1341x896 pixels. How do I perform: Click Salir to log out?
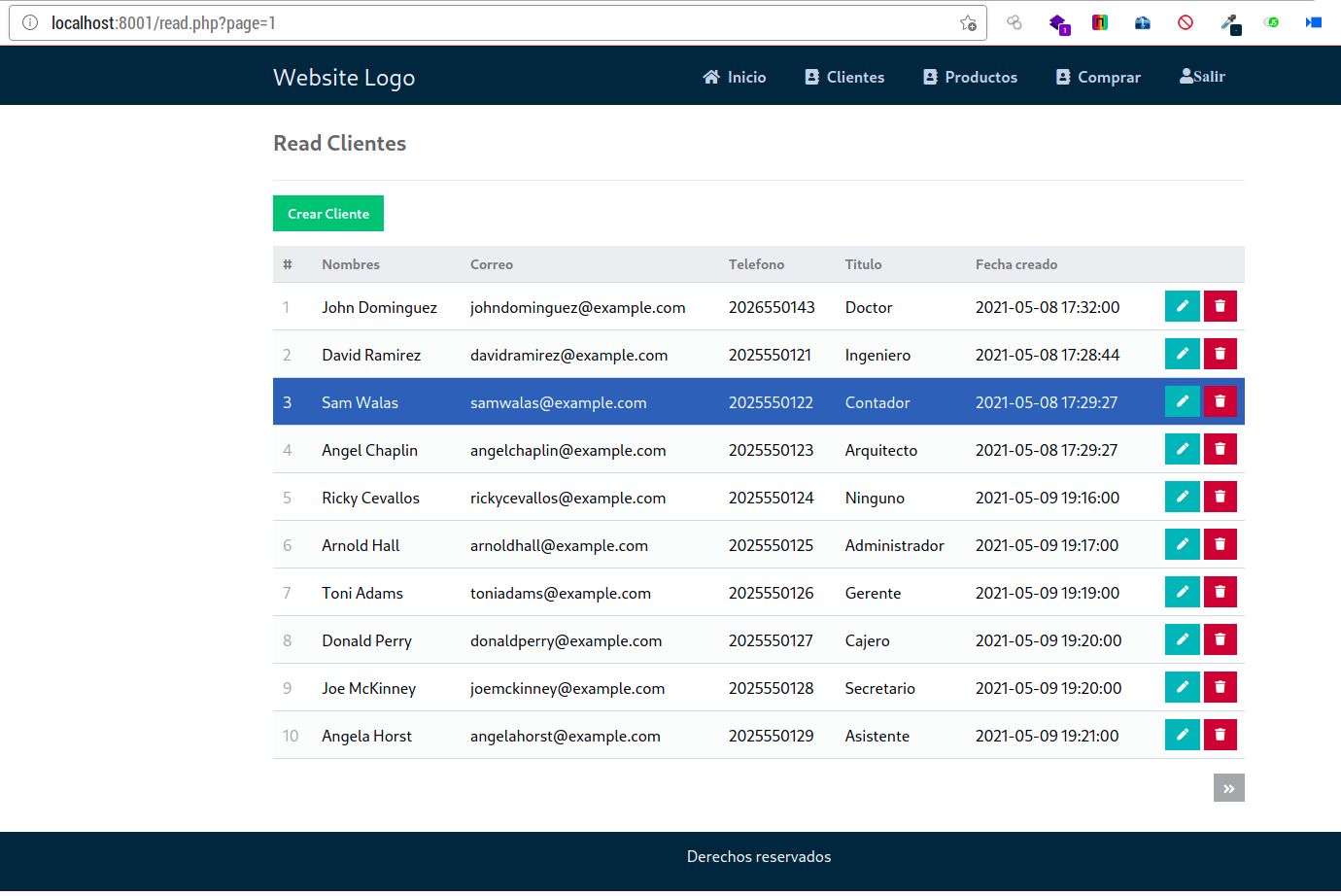1202,76
